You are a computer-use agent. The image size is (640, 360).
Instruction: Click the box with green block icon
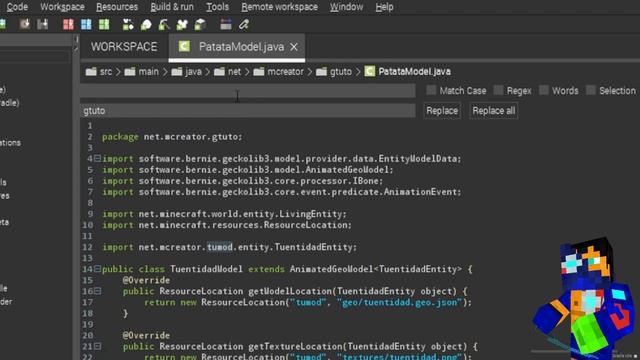pyautogui.click(x=200, y=24)
